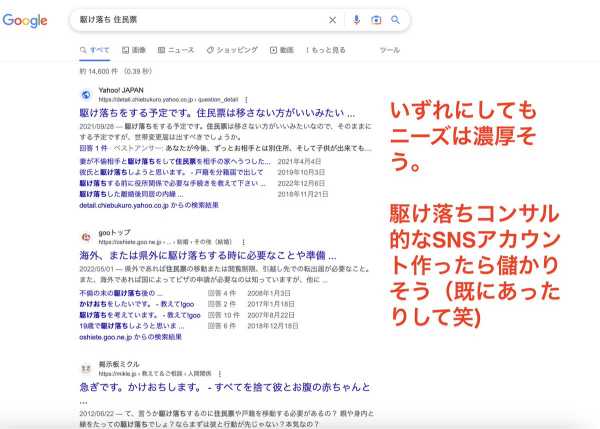The height and width of the screenshot is (429, 600).
Task: Start voice search with microphone icon
Action: 356,20
